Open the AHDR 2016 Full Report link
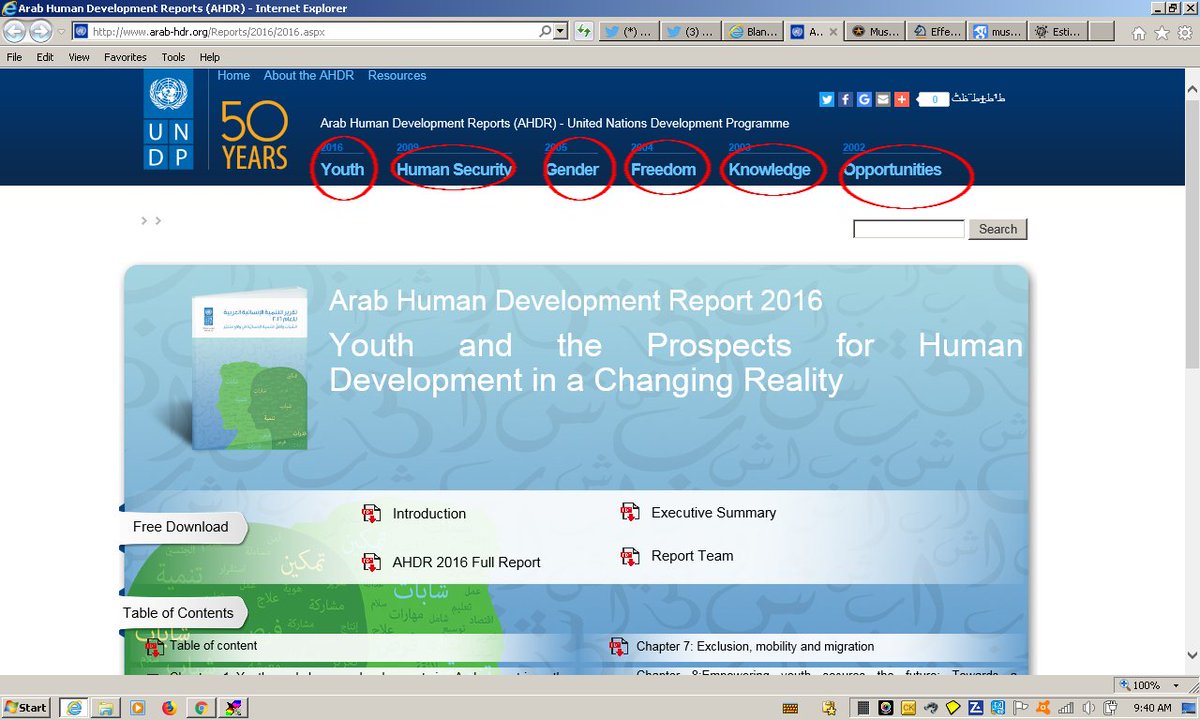The height and width of the screenshot is (720, 1200). [x=466, y=562]
